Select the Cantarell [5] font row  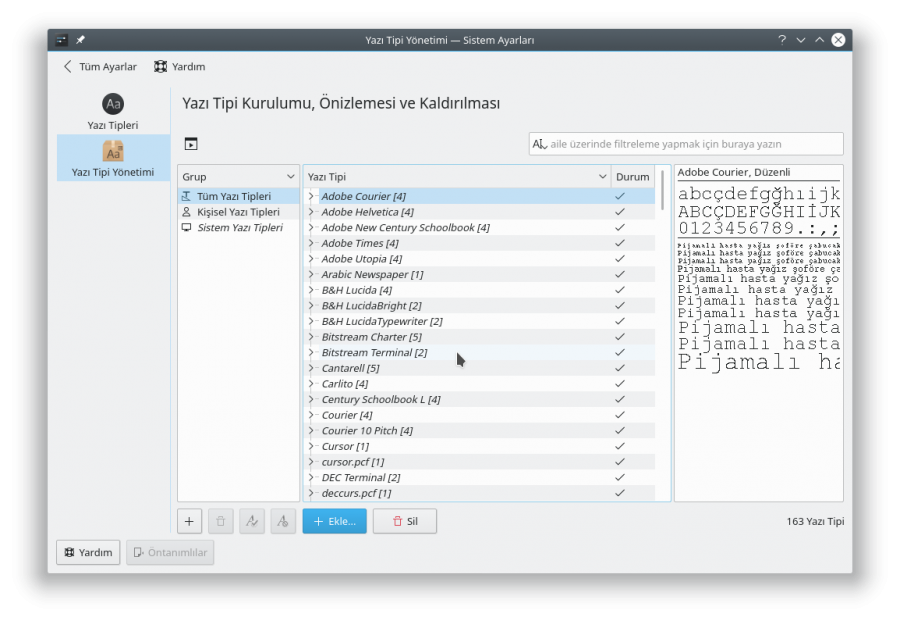point(479,368)
